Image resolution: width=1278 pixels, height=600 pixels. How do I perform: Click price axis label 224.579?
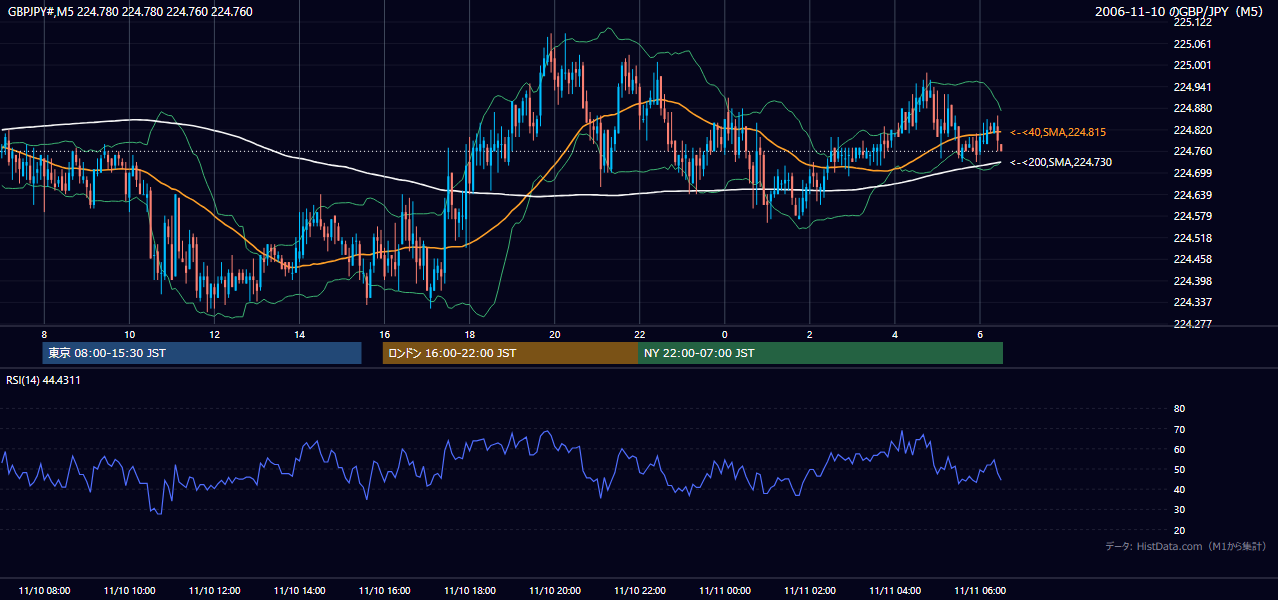coord(1192,216)
